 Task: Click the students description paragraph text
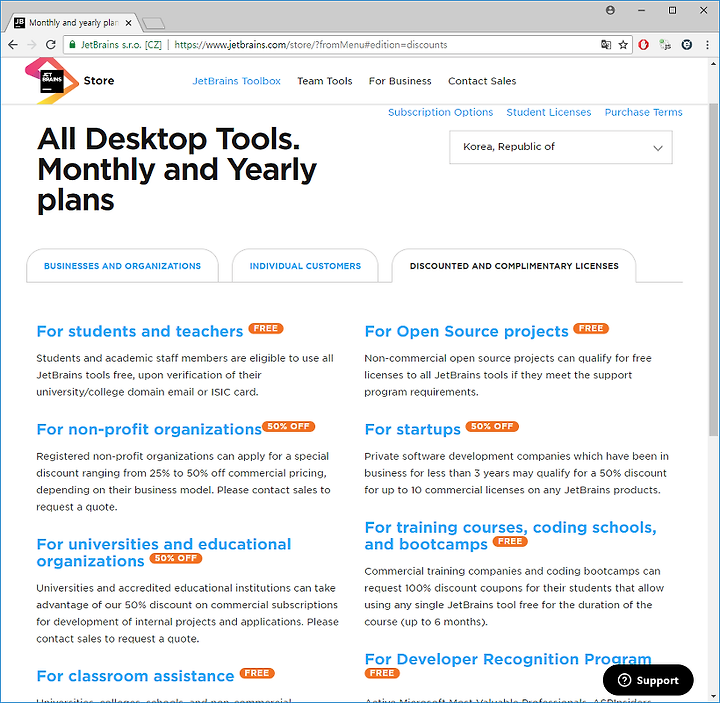pos(185,375)
